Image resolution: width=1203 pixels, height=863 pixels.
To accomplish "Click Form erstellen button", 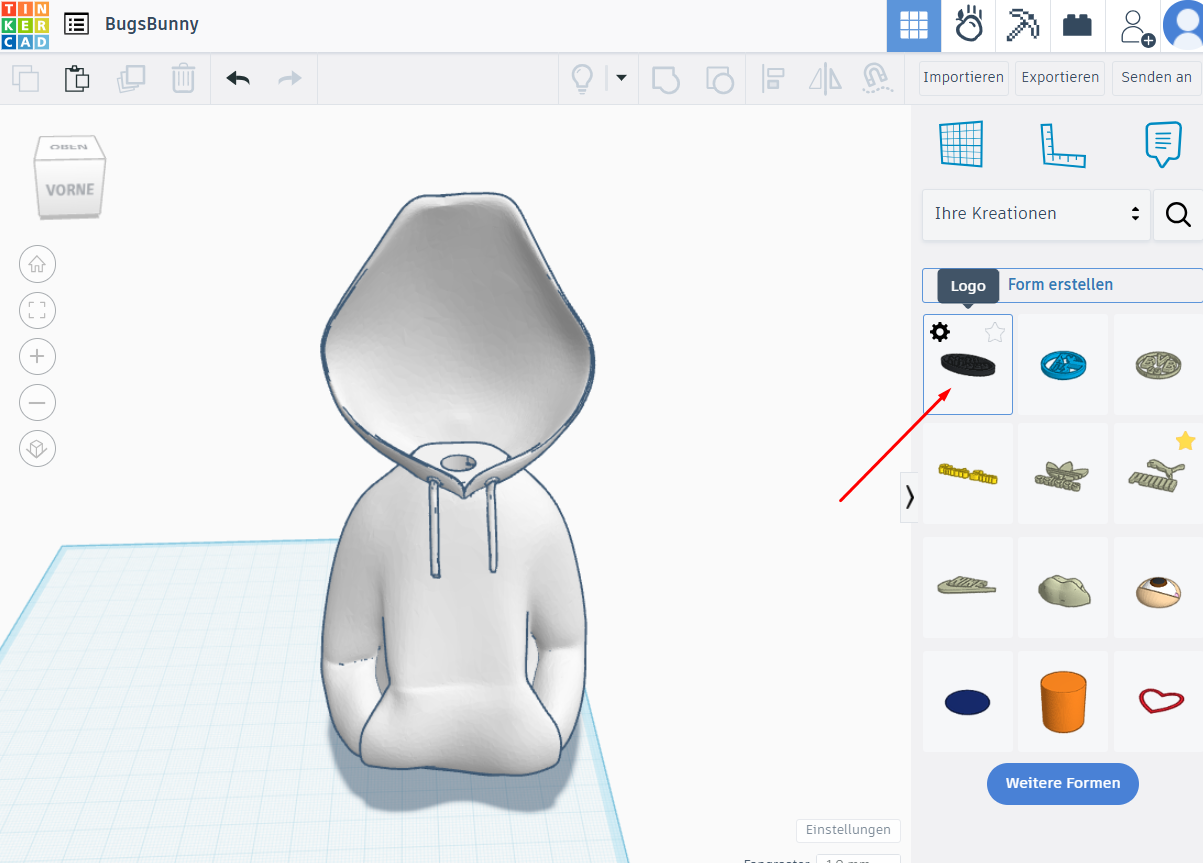I will coord(1062,285).
